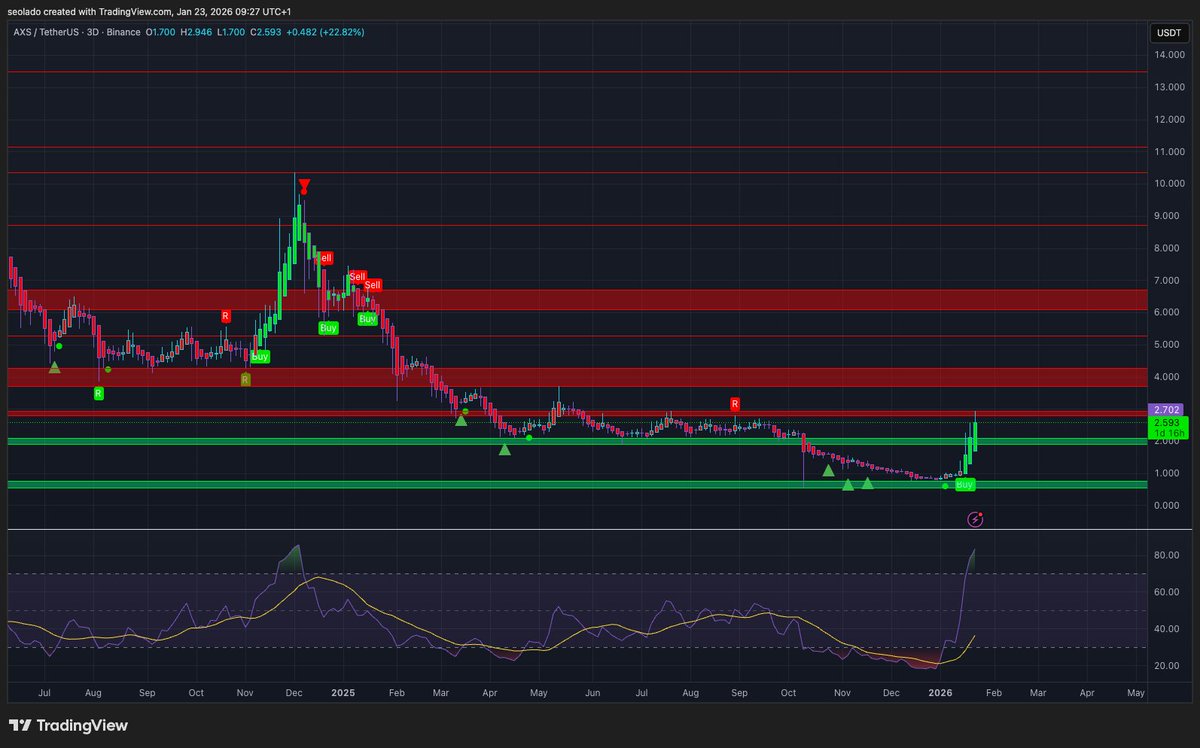Click the Jun label on the time axis
The width and height of the screenshot is (1200, 748).
click(592, 692)
